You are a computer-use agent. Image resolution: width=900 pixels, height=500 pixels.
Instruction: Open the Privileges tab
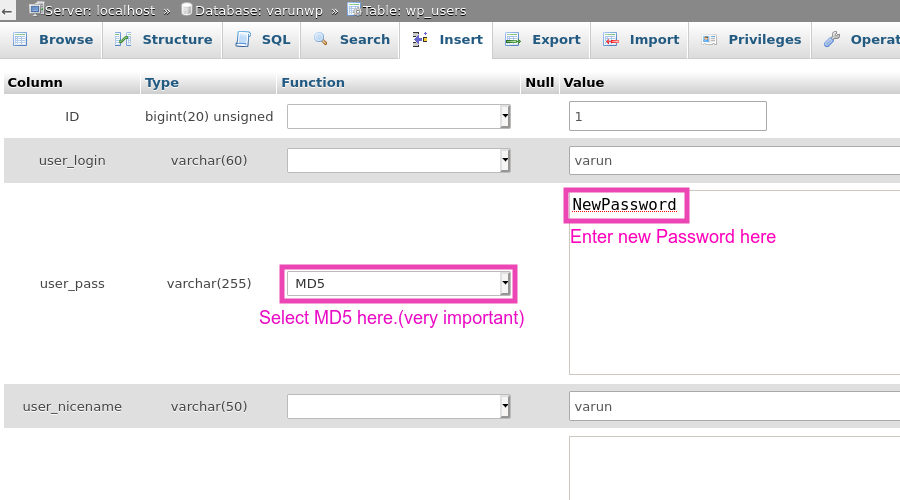(x=764, y=40)
